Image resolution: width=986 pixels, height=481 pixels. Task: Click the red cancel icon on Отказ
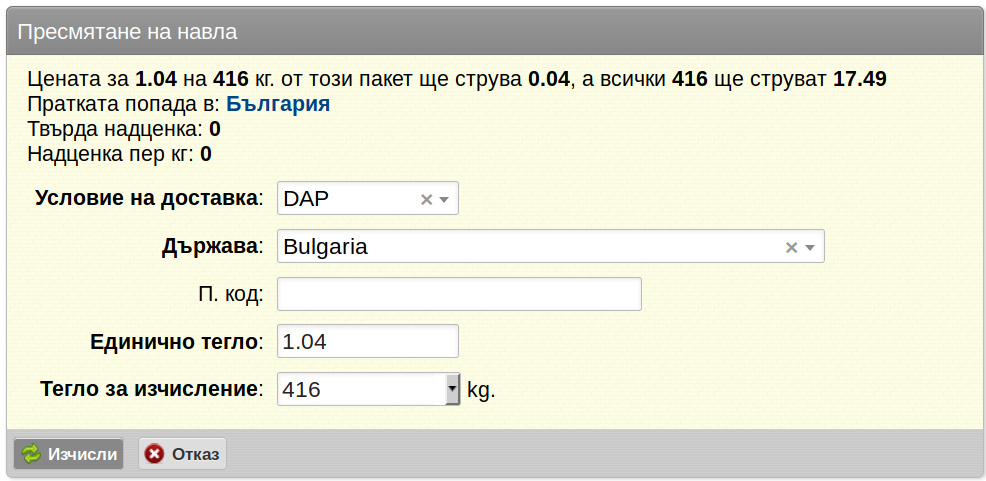(154, 454)
